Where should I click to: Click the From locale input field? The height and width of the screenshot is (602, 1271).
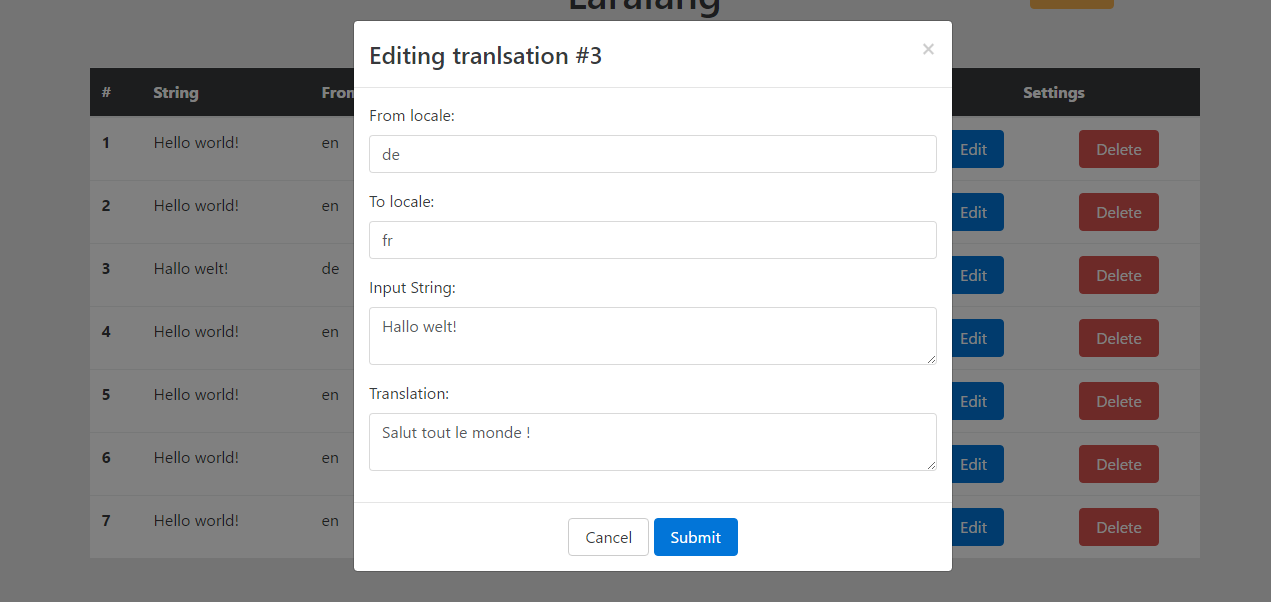[652, 154]
